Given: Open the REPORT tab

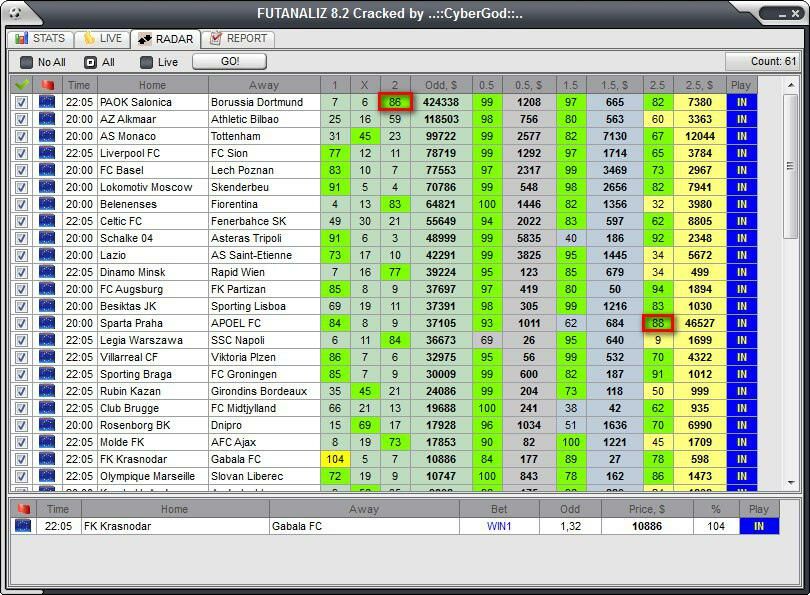Looking at the screenshot, I should [238, 38].
